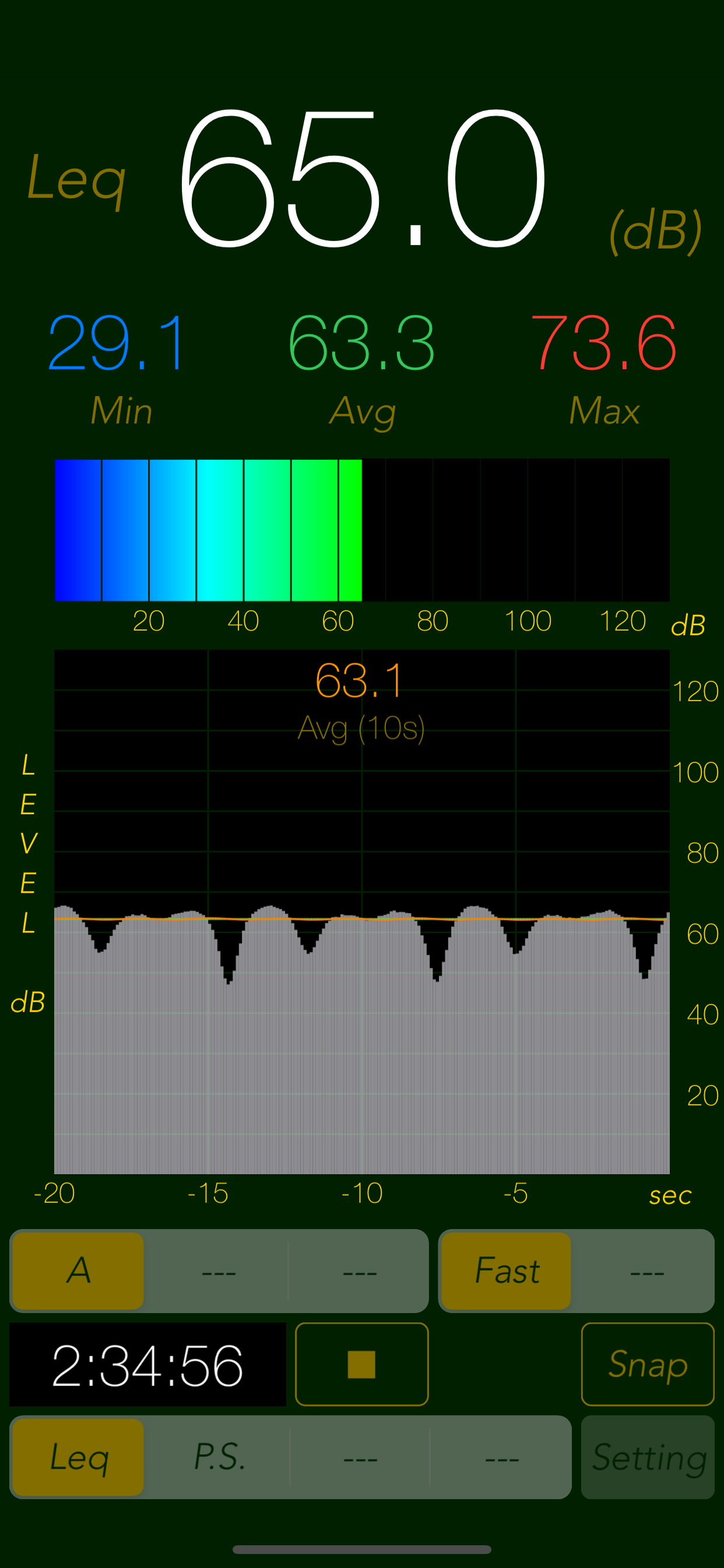Tap the elapsed time display 2:34:56

[x=148, y=1364]
